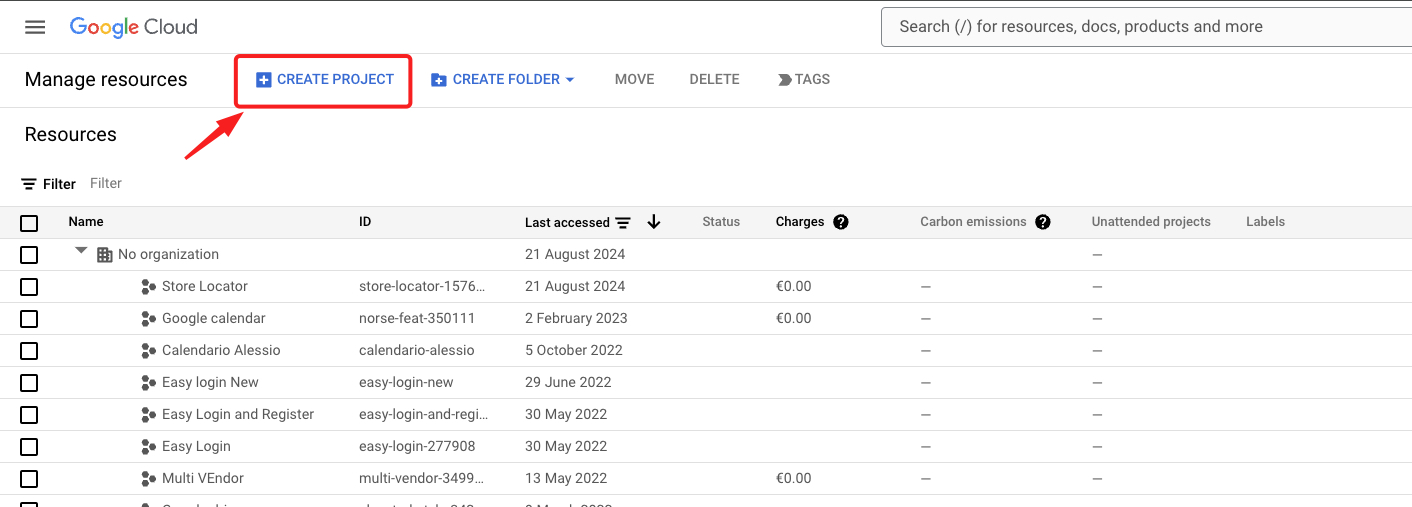Click the 29 June 2022 date cell
Viewport: 1412px width, 507px height.
coord(568,383)
